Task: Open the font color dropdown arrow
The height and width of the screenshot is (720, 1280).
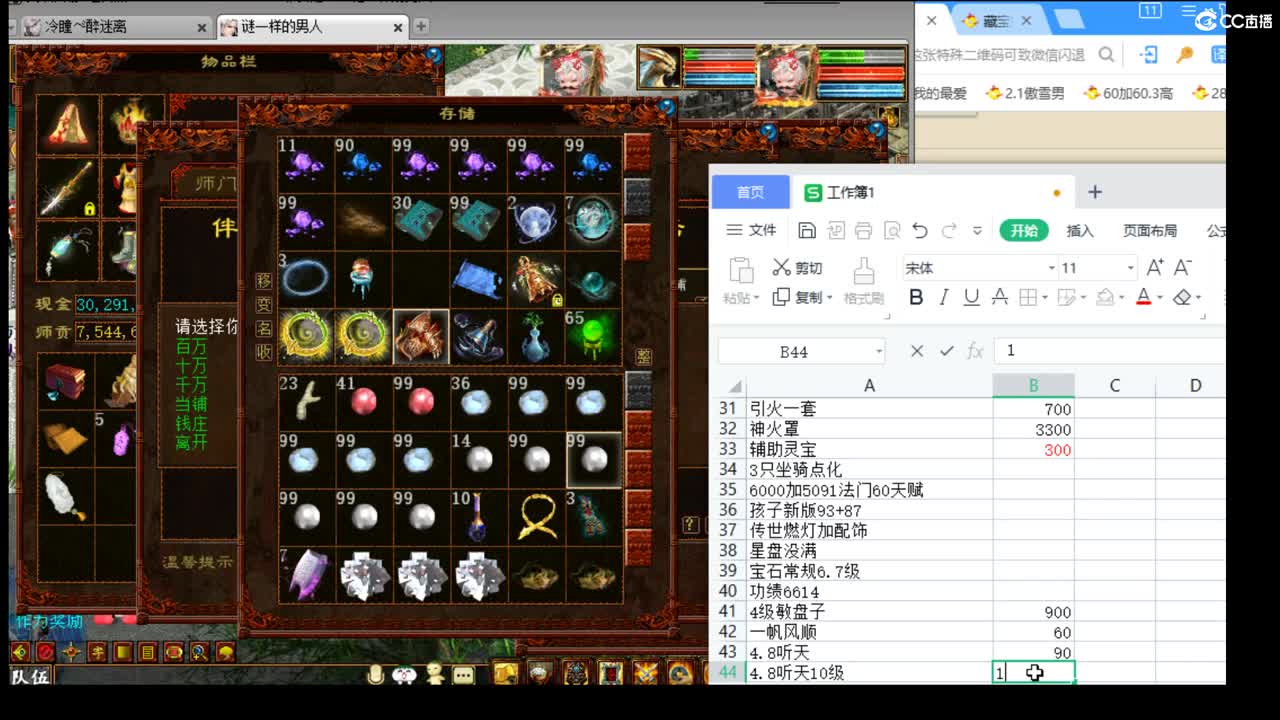Action: coord(1159,298)
